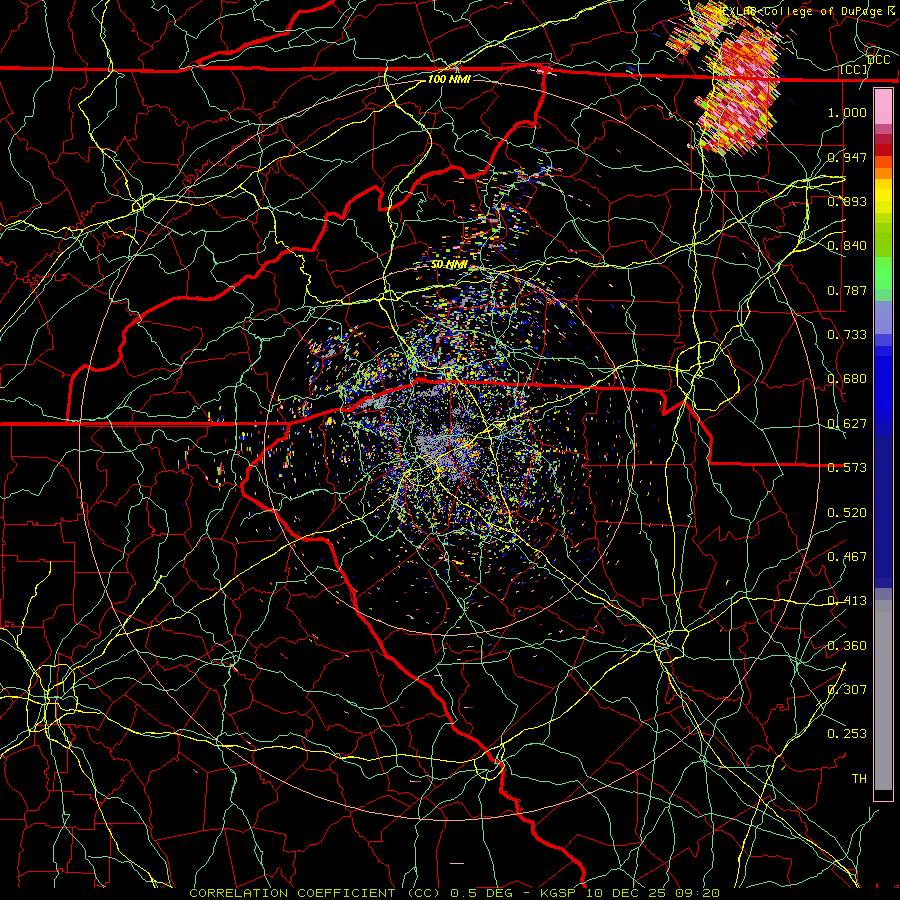Image resolution: width=900 pixels, height=900 pixels.
Task: Pick the gray swatch near 0.307
Action: tap(883, 695)
